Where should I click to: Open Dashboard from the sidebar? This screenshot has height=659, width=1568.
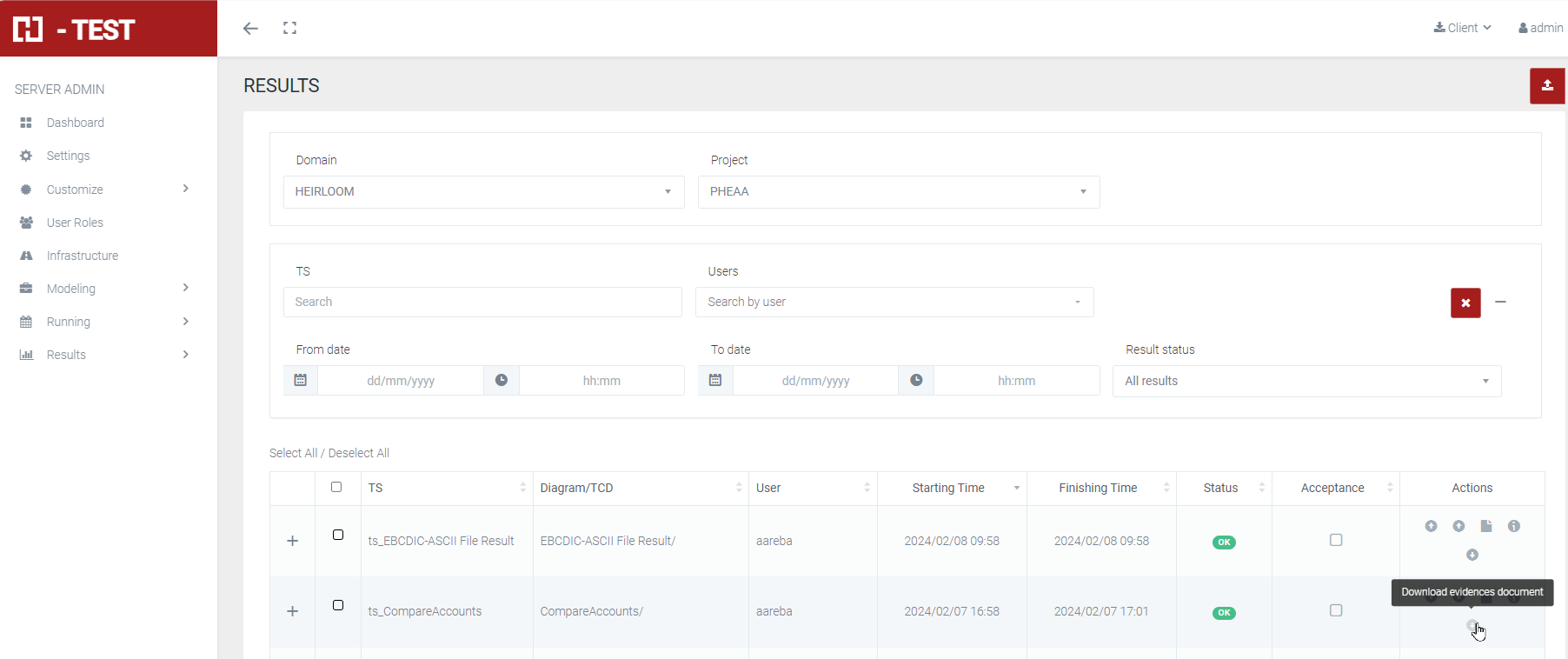click(75, 123)
